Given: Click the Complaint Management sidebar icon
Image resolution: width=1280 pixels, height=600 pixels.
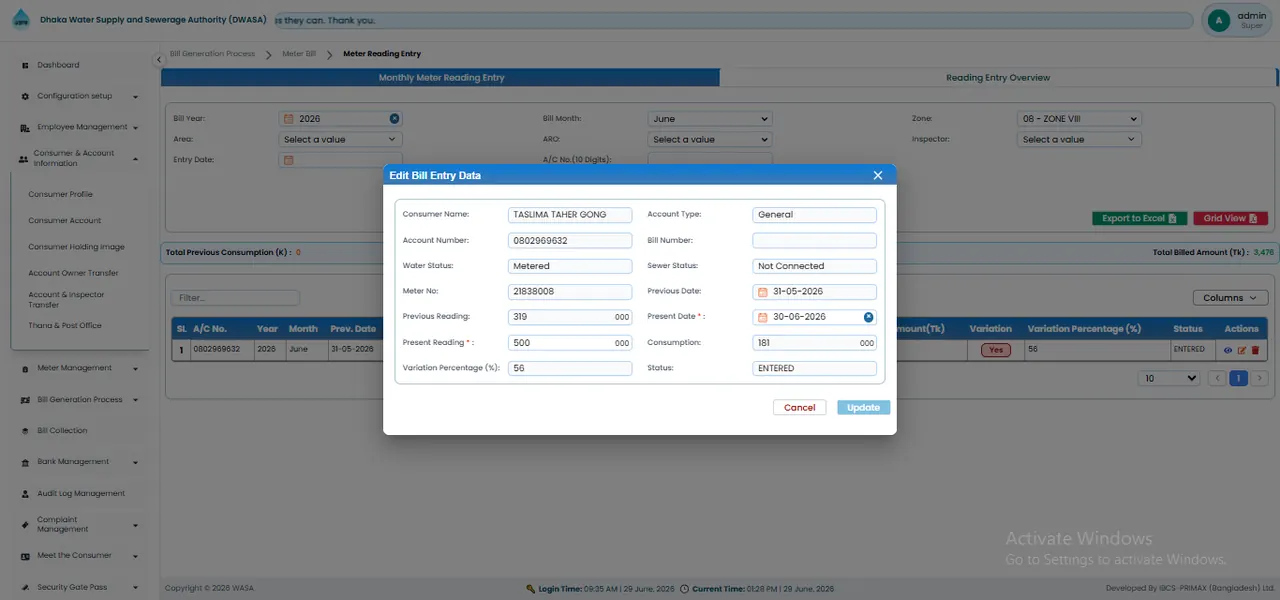Looking at the screenshot, I should point(25,524).
